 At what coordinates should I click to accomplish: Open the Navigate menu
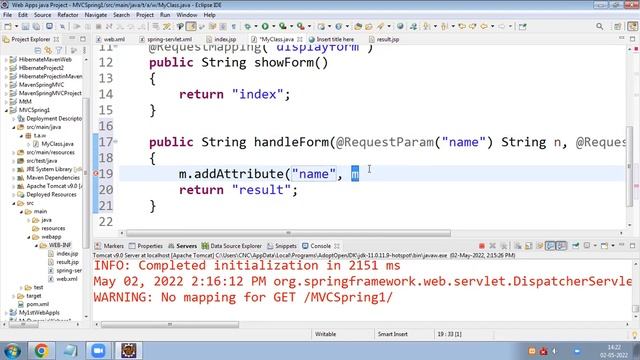[x=96, y=15]
